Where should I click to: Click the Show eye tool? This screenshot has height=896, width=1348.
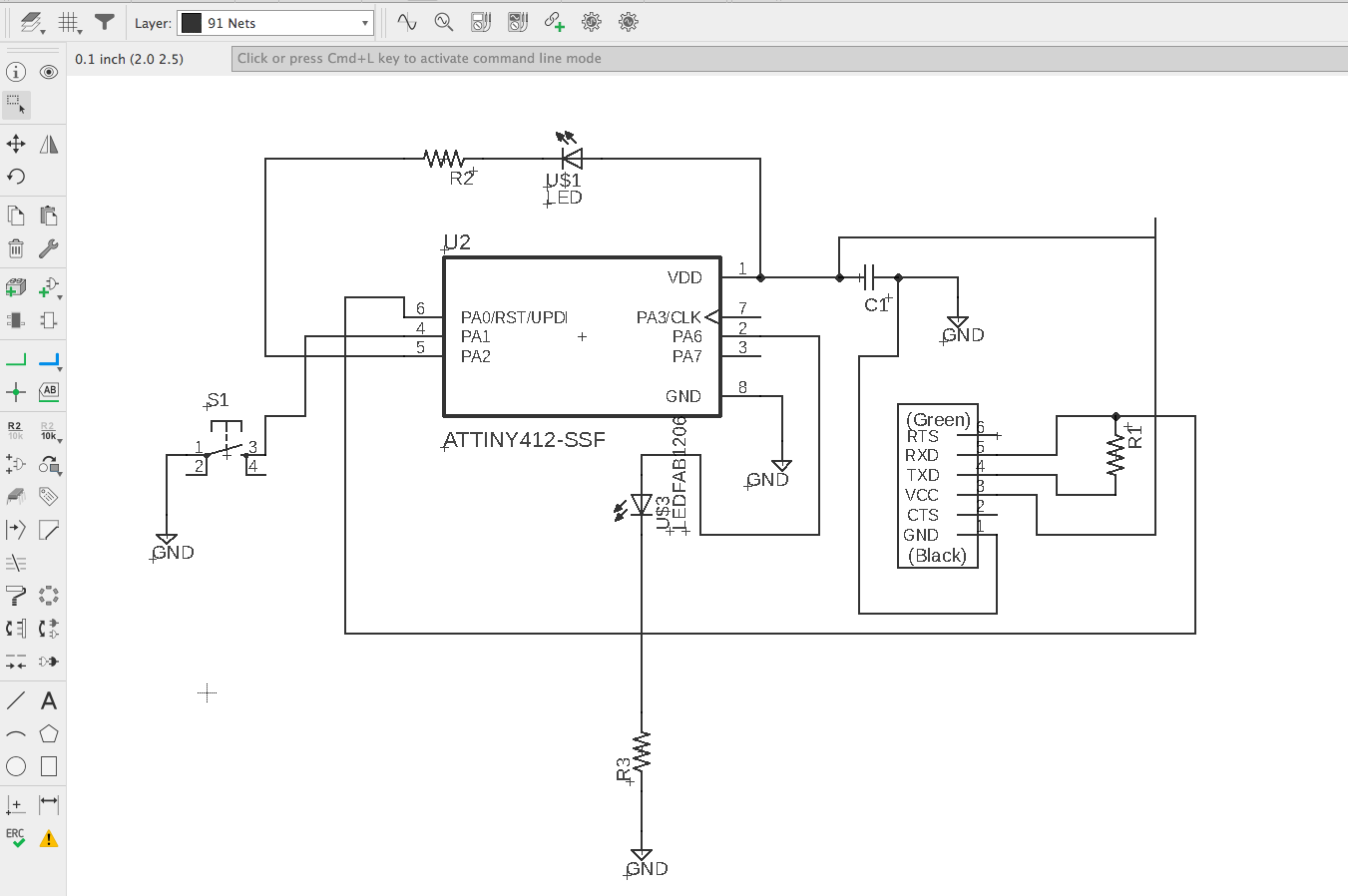[49, 72]
